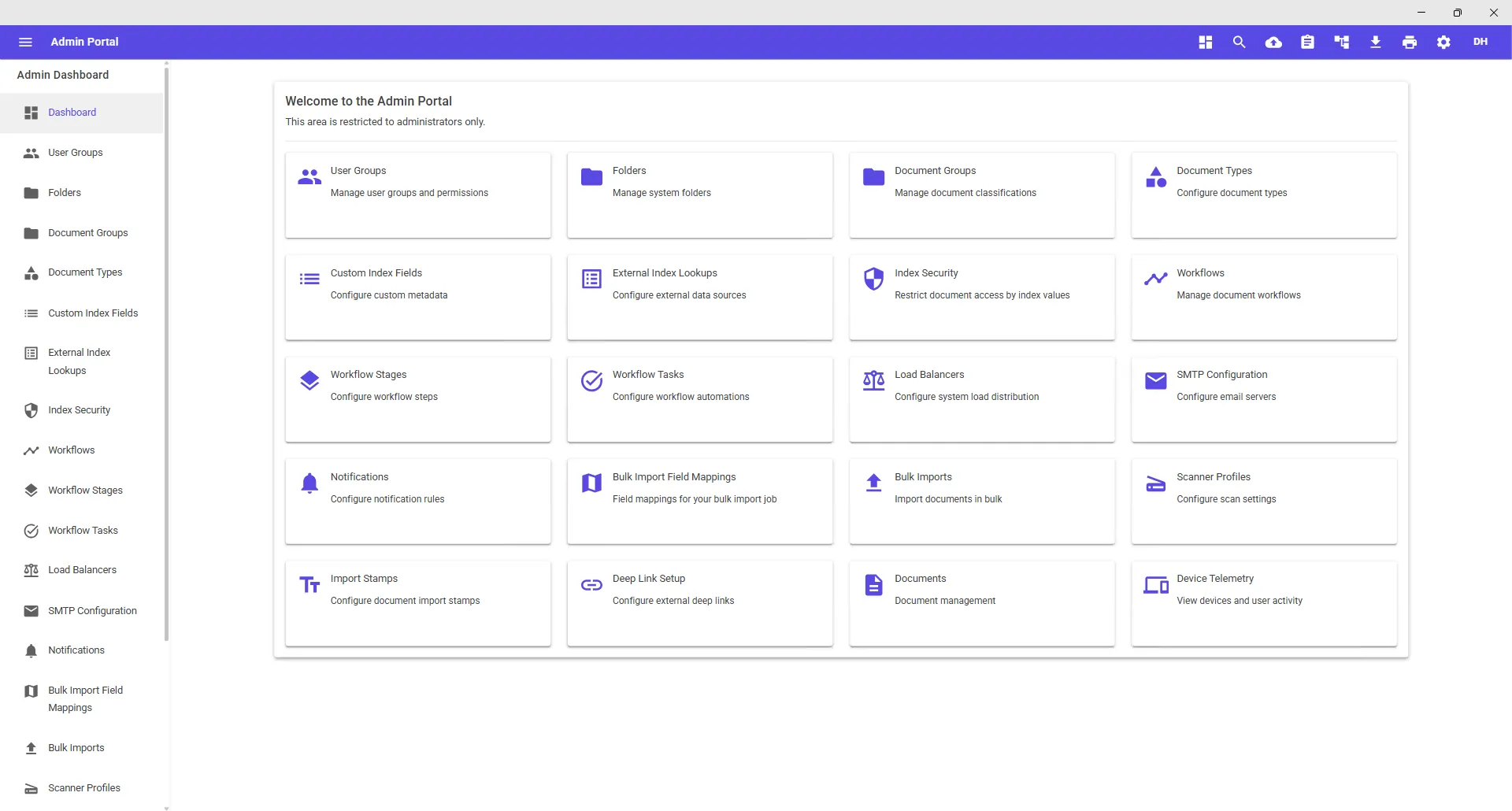Click the Scanner Profiles card scanner icon
This screenshot has width=1512, height=811.
pyautogui.click(x=1156, y=483)
